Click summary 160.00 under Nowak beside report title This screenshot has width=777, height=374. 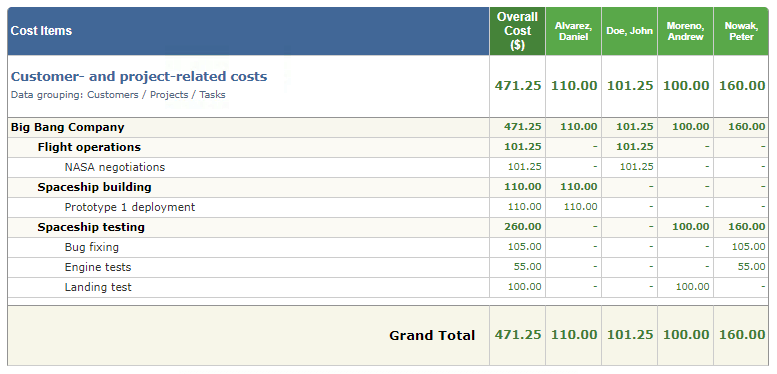(x=742, y=86)
